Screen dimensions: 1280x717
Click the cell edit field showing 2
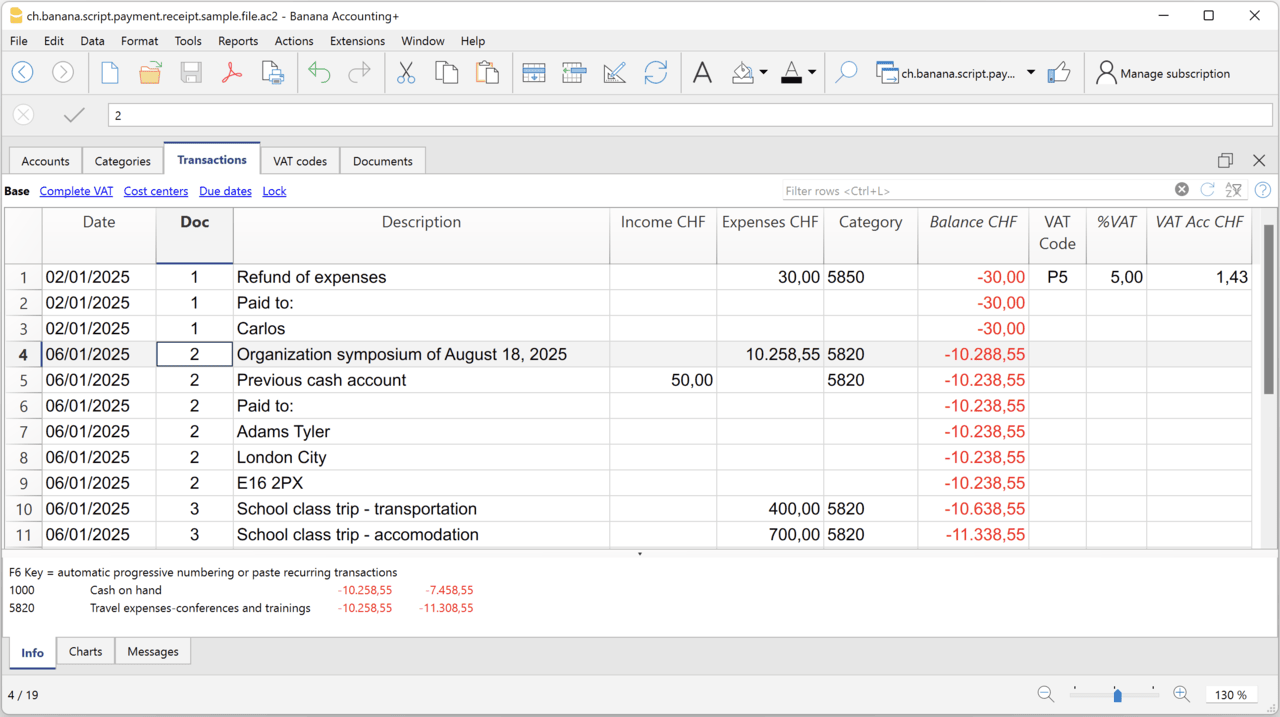point(688,115)
